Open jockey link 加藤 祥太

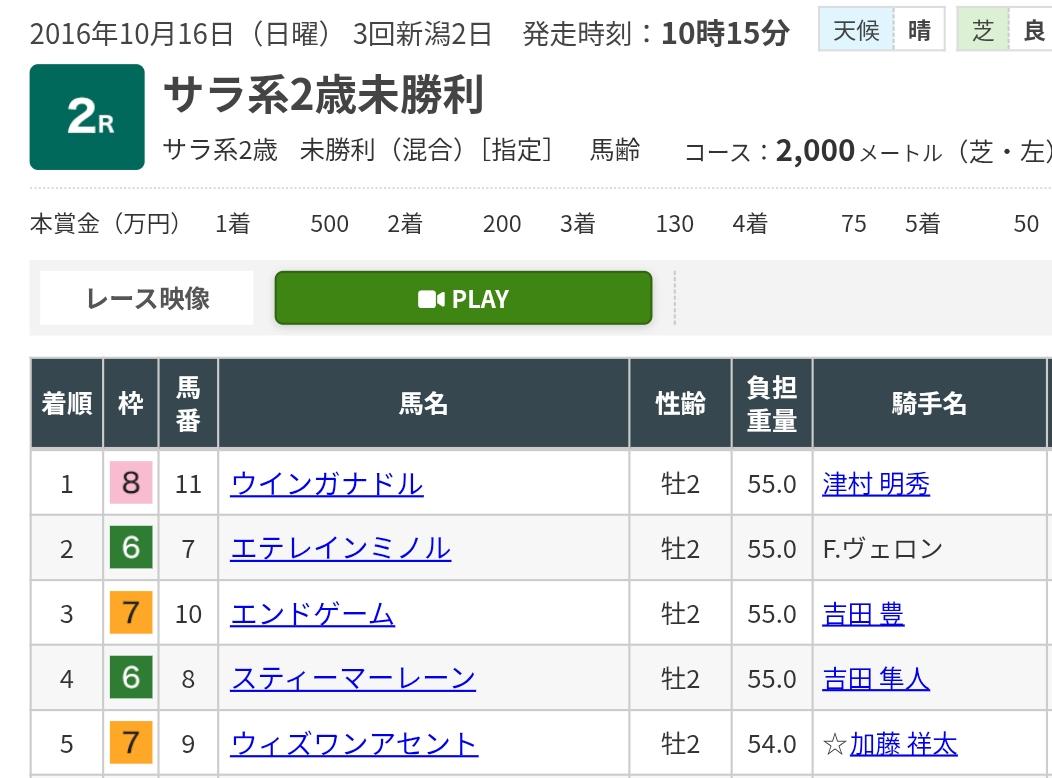pyautogui.click(x=903, y=744)
